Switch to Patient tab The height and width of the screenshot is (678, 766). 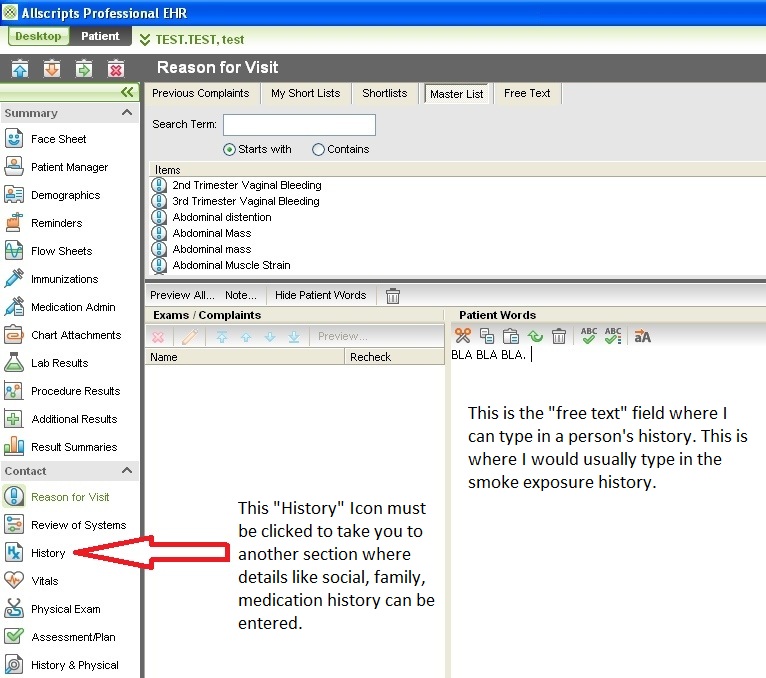click(100, 36)
